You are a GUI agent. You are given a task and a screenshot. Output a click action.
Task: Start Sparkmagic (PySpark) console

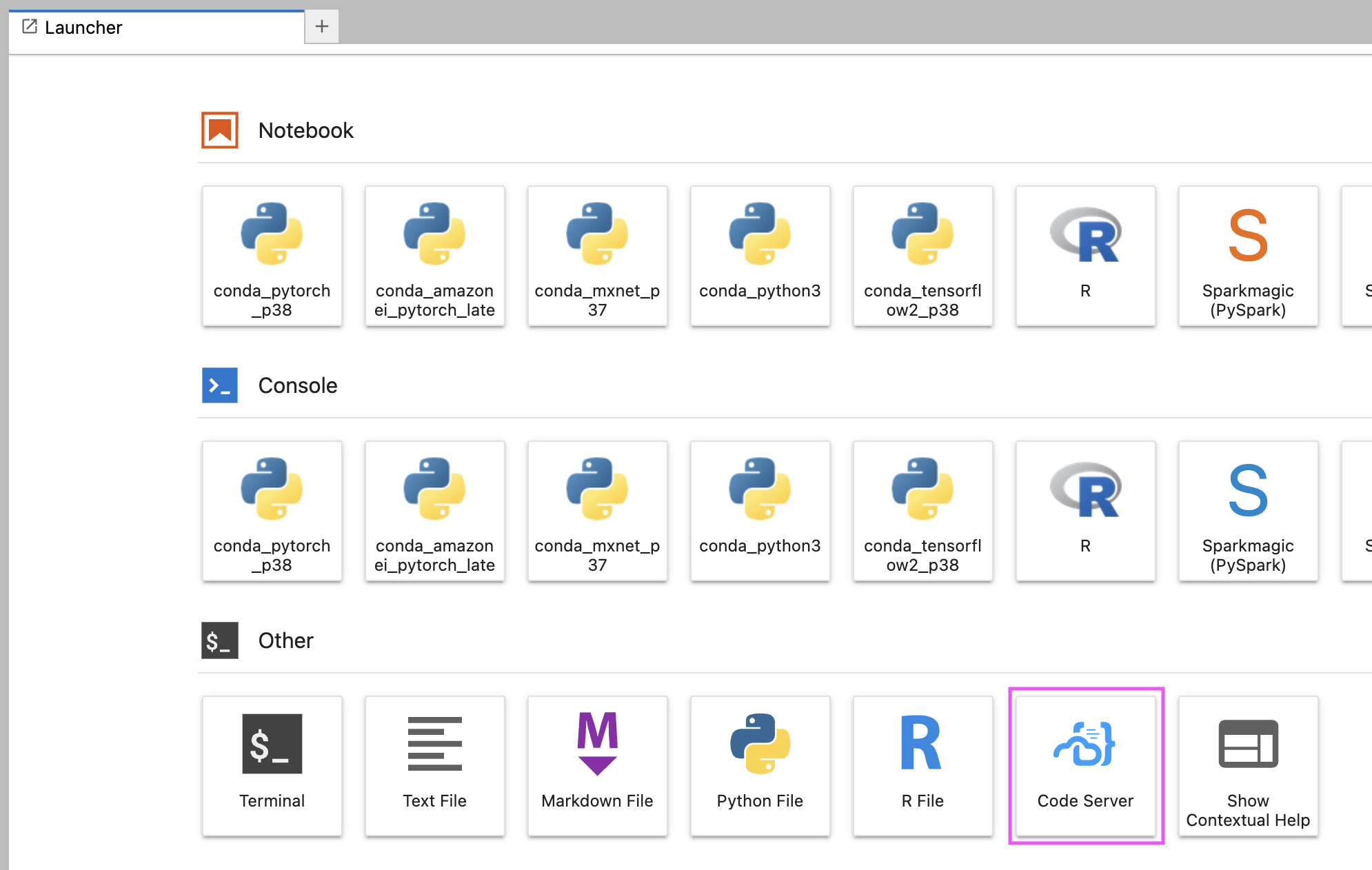[1248, 510]
